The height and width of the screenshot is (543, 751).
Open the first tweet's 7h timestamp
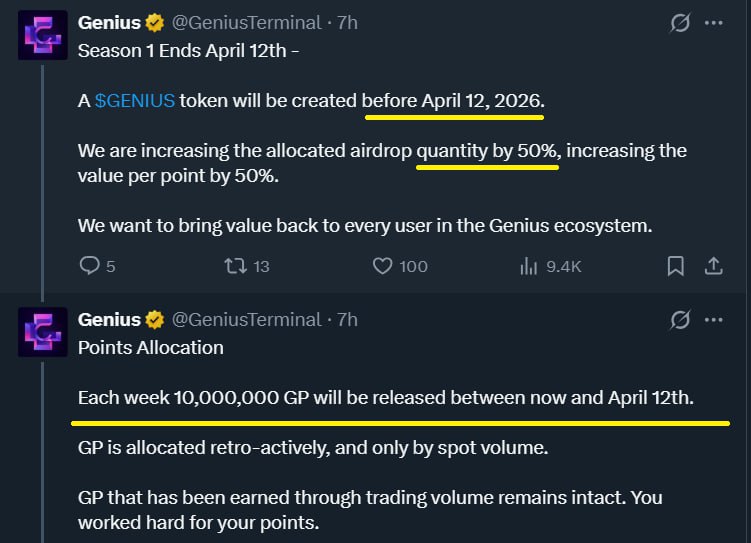point(347,22)
